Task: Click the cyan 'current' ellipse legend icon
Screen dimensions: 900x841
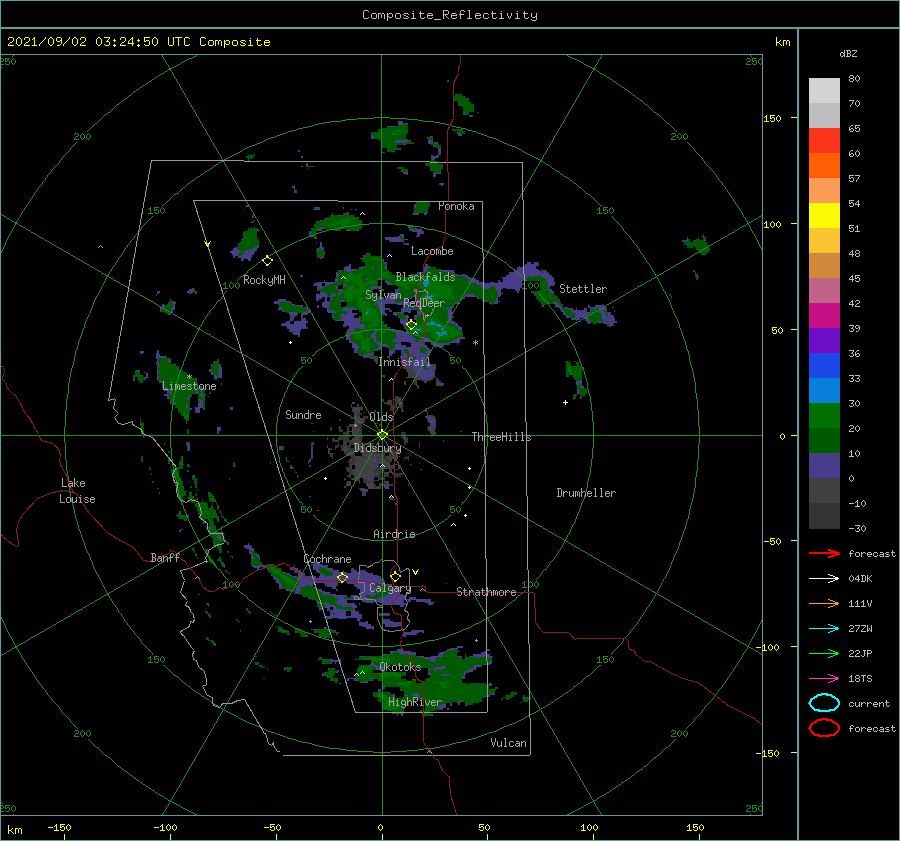Action: point(824,703)
